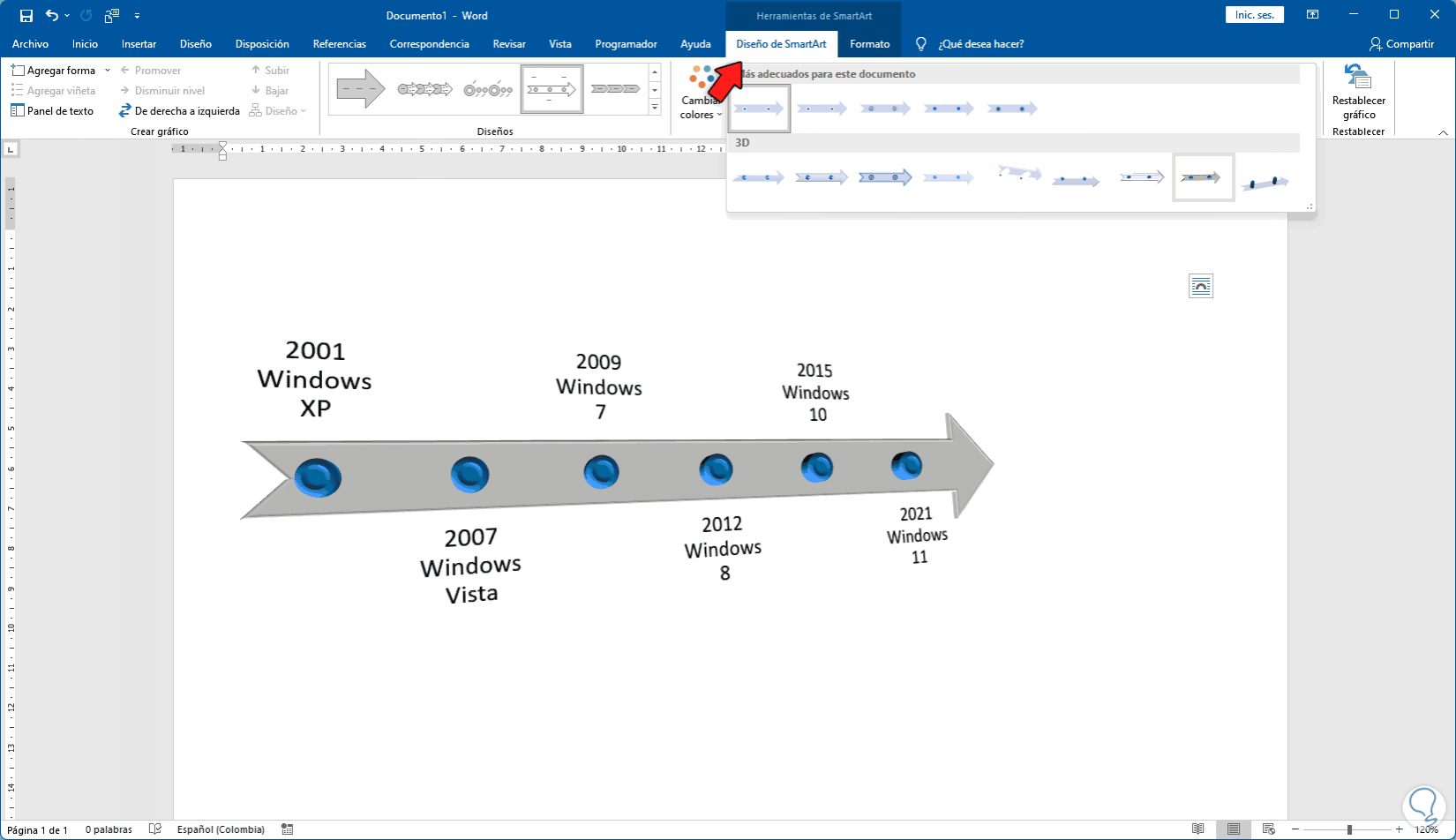Click the proofing check icon in status bar
The width and height of the screenshot is (1456, 840).
coord(155,829)
